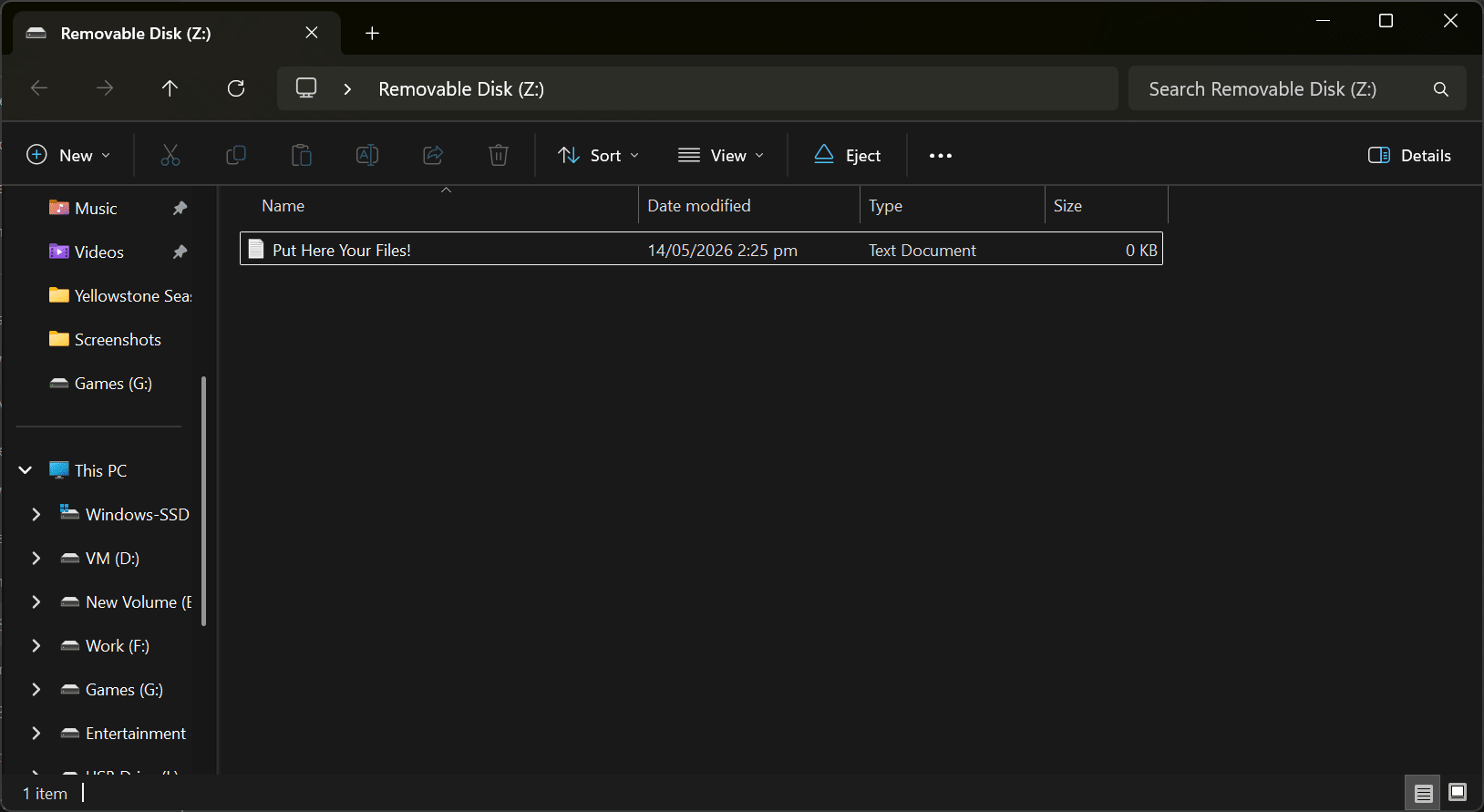Expand the Windows-SSD drive node
Viewport: 1484px width, 812px height.
(x=36, y=514)
